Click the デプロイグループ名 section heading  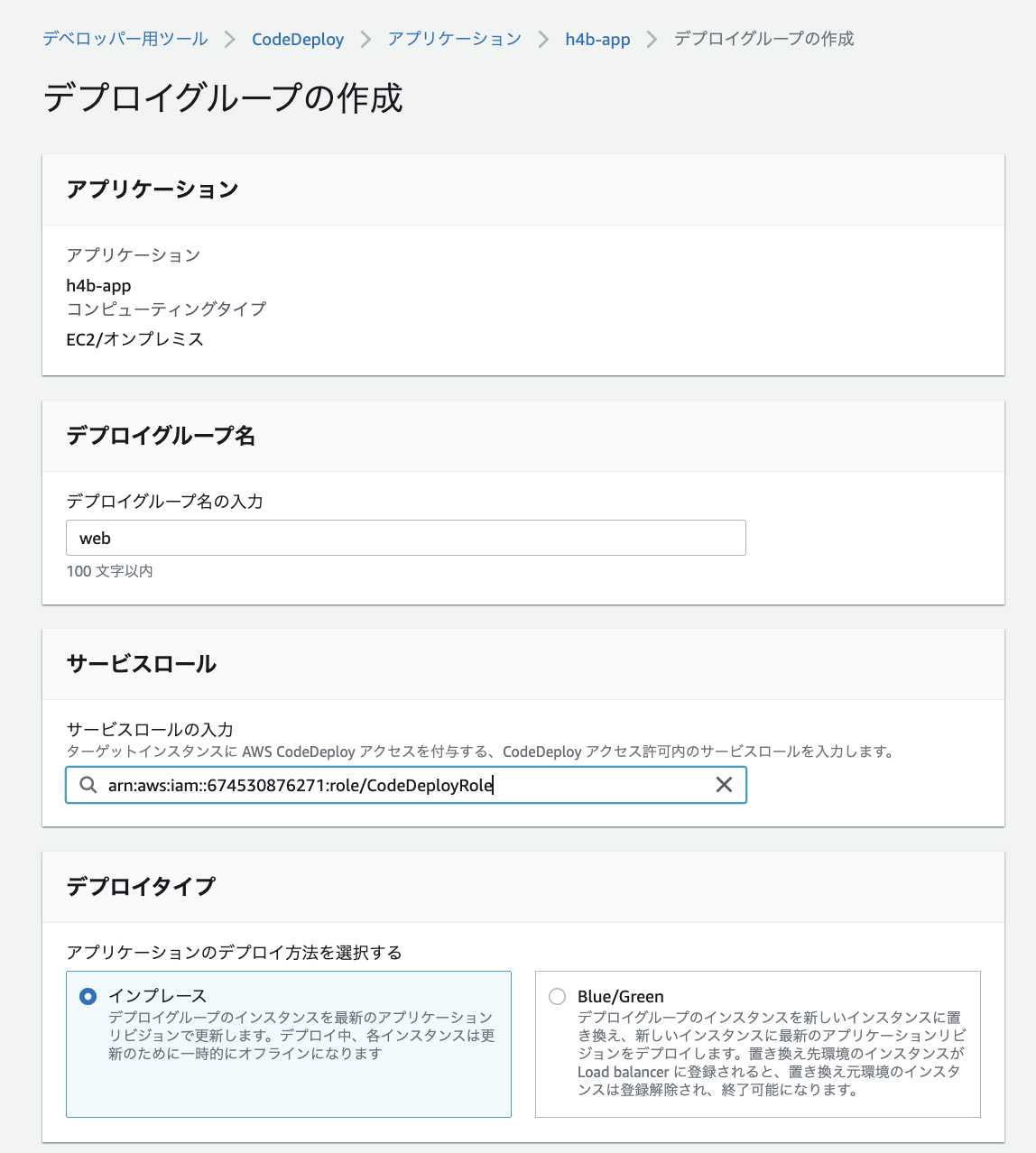[x=161, y=436]
